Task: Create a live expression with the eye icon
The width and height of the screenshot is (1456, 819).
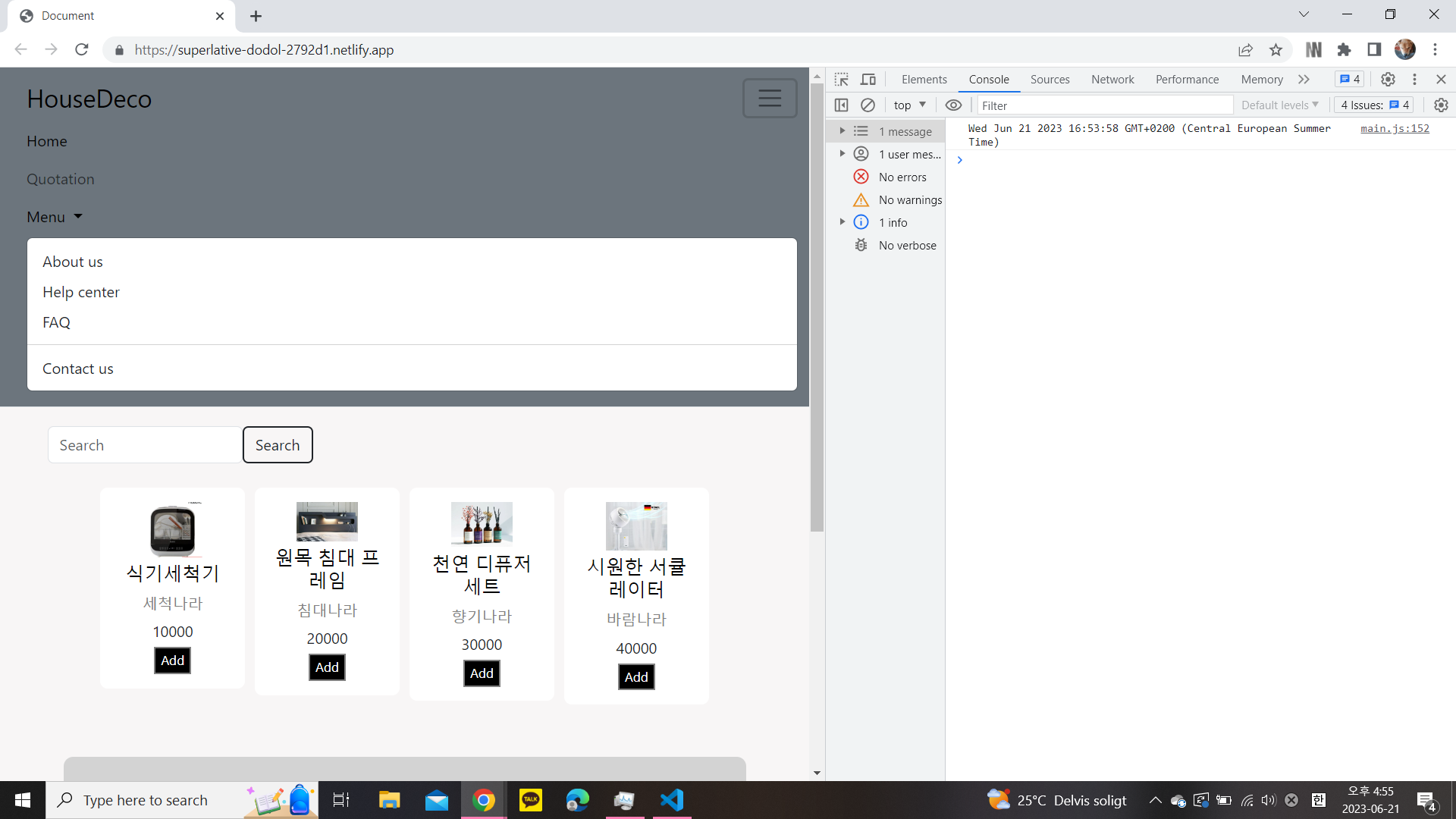Action: tap(953, 105)
